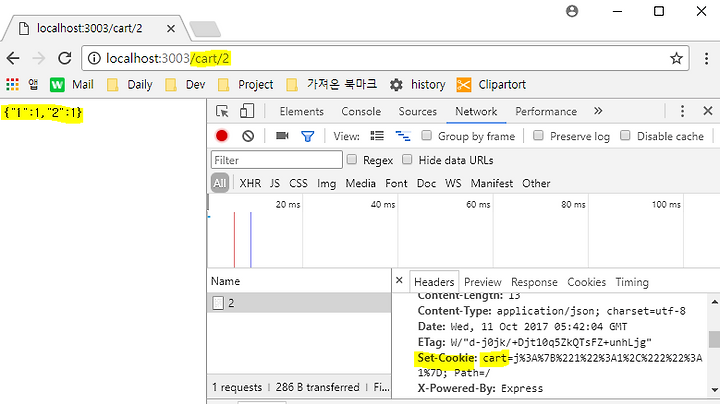This screenshot has width=720, height=404.
Task: Bookmark this page with the star
Action: coord(676,58)
